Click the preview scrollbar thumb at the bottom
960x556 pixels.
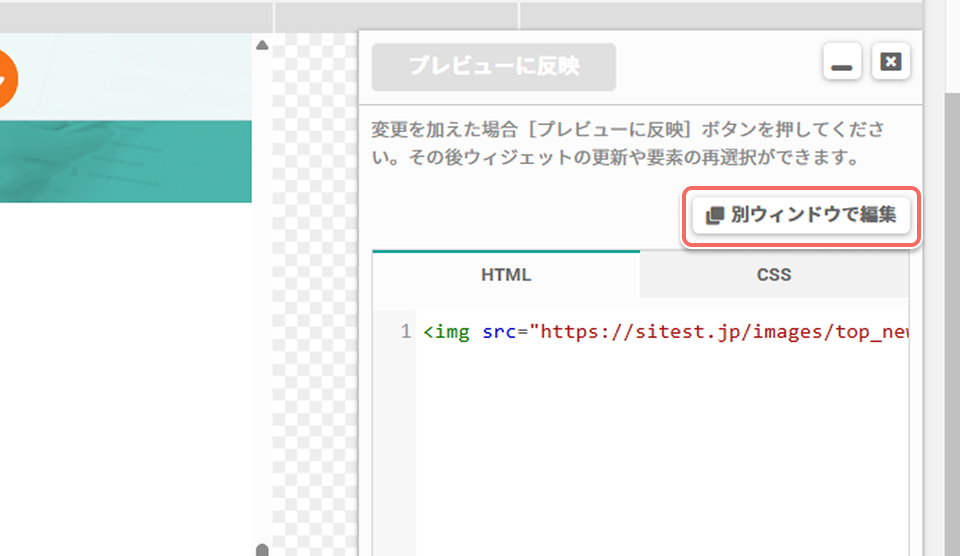[262, 550]
